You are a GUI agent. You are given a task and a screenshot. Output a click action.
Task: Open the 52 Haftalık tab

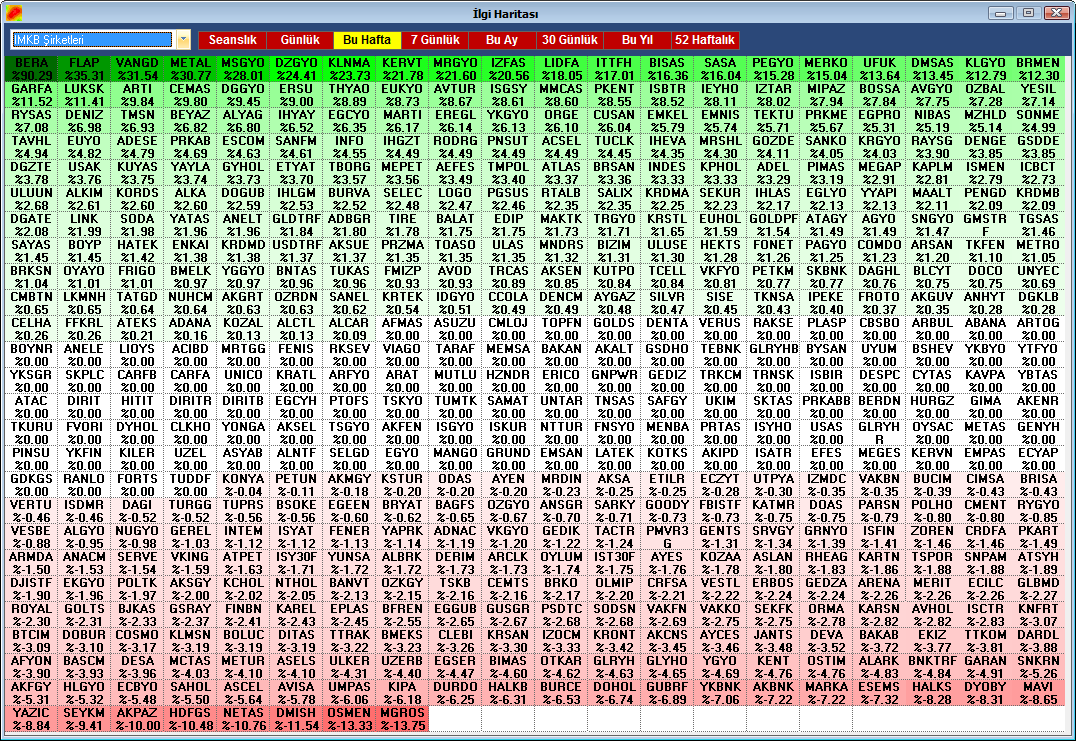point(705,40)
